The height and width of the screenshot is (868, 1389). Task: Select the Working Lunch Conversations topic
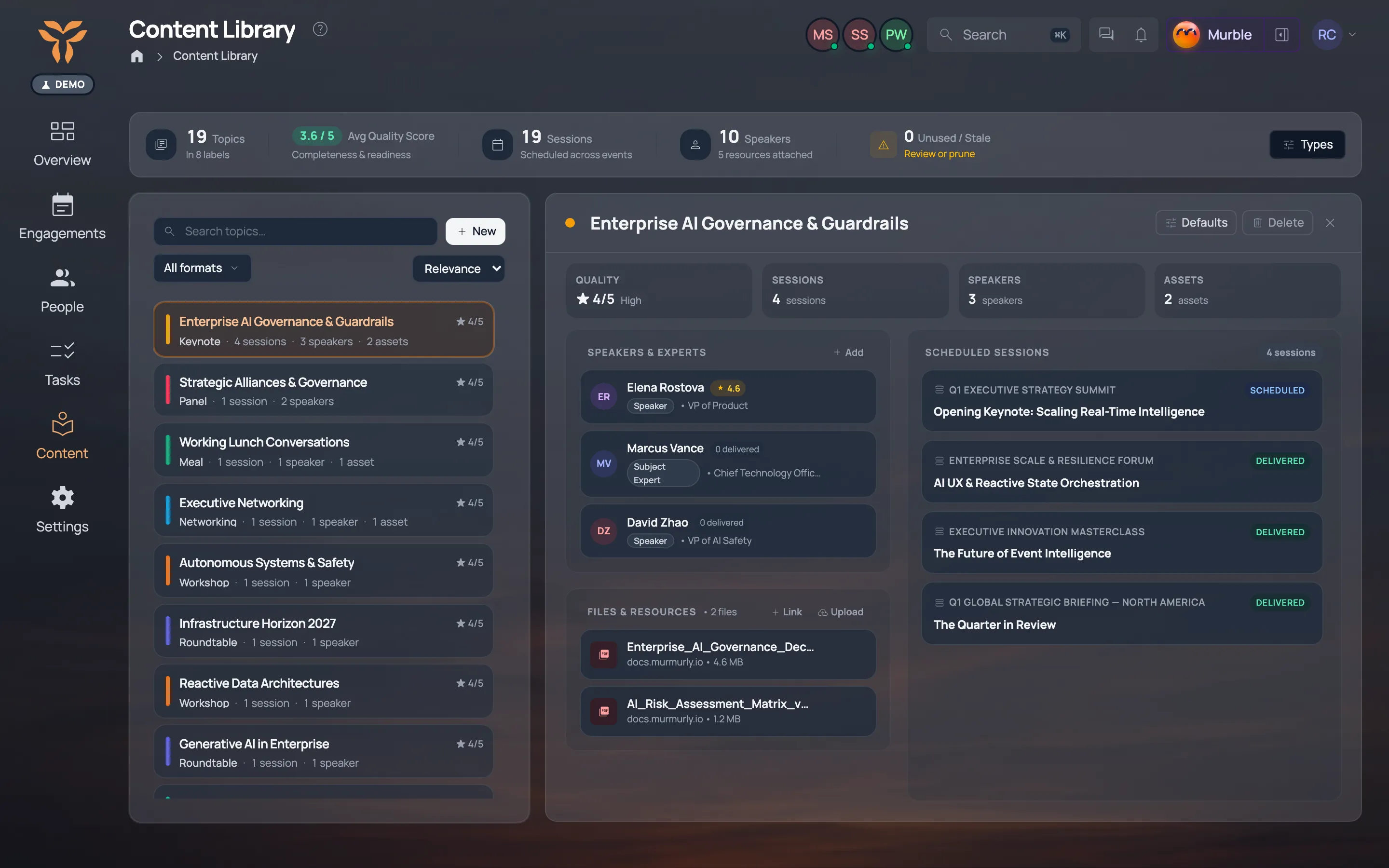[x=324, y=450]
